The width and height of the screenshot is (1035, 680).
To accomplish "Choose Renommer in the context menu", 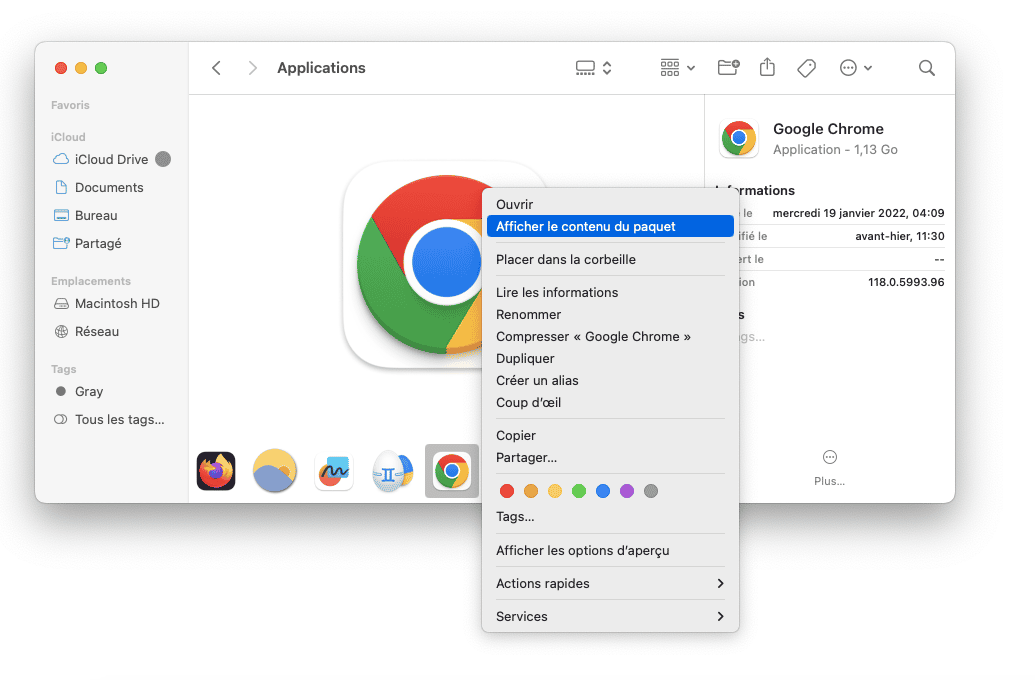I will (x=611, y=315).
